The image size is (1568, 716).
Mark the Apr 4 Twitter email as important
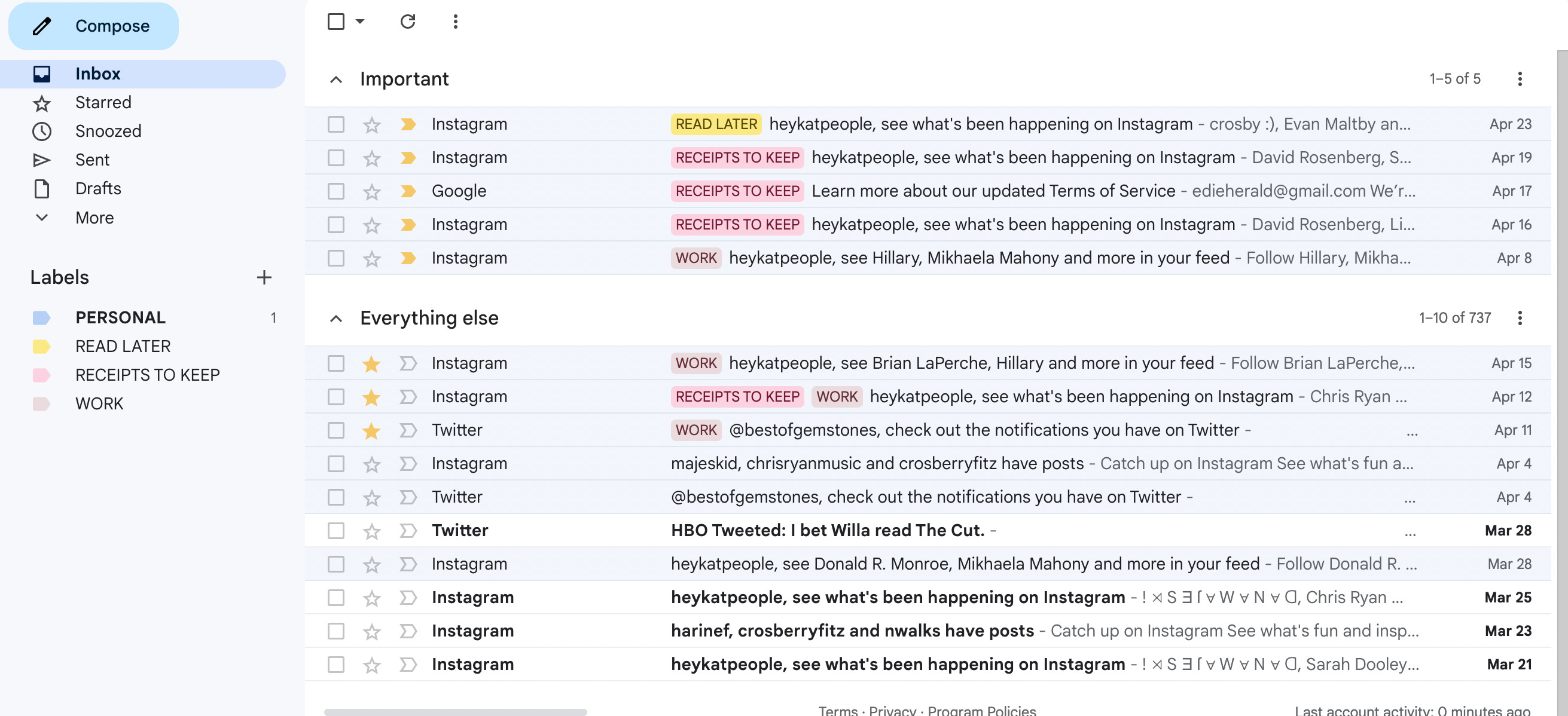pos(408,497)
